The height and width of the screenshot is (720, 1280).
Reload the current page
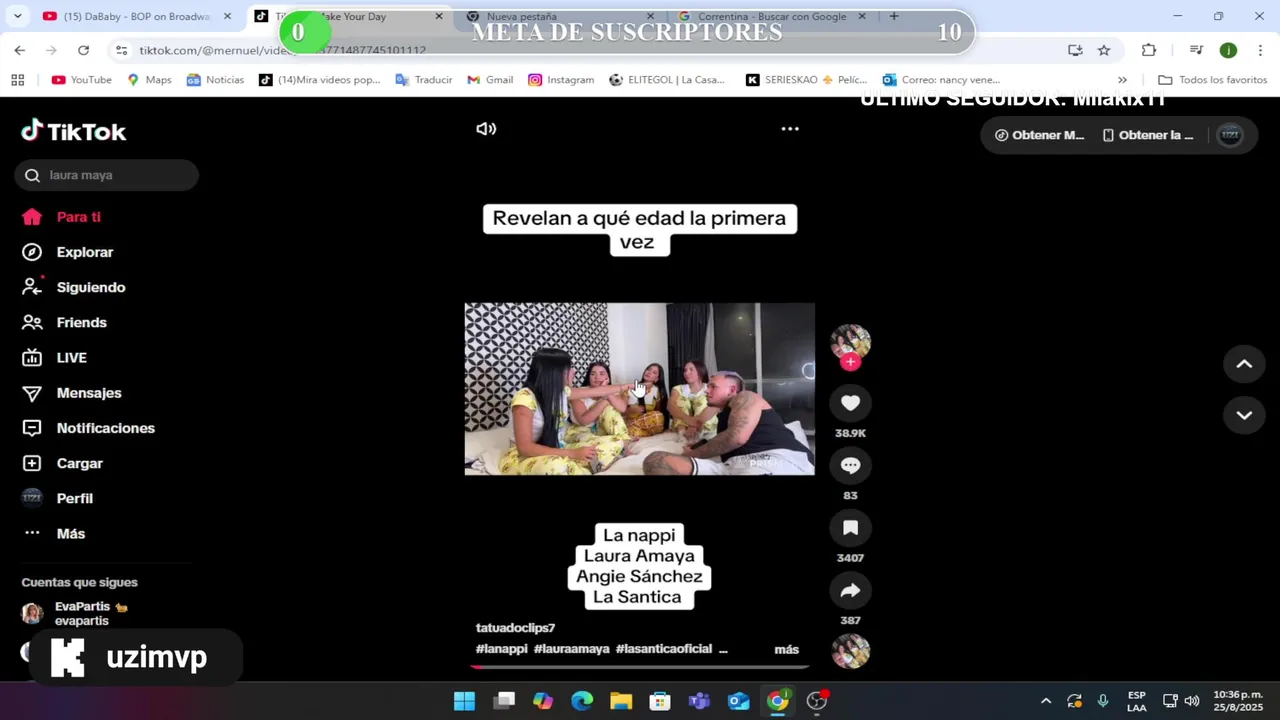point(83,50)
